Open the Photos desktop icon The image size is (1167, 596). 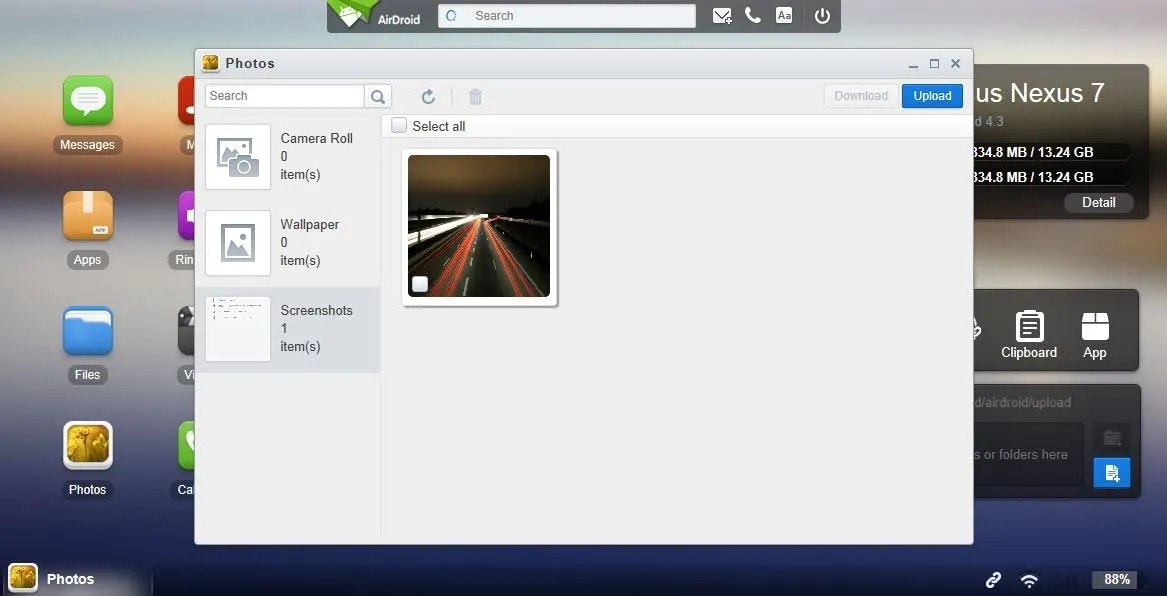click(x=88, y=446)
